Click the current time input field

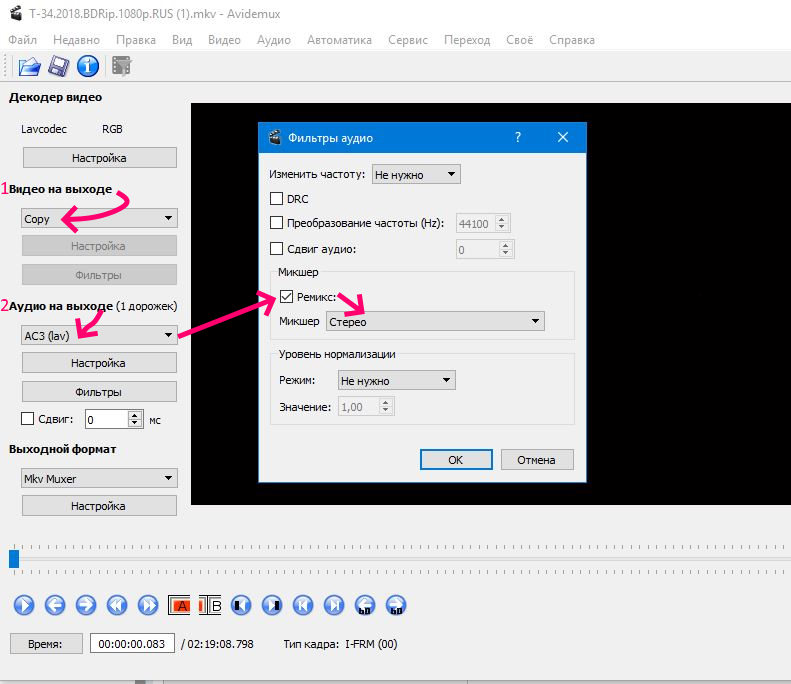pyautogui.click(x=132, y=644)
